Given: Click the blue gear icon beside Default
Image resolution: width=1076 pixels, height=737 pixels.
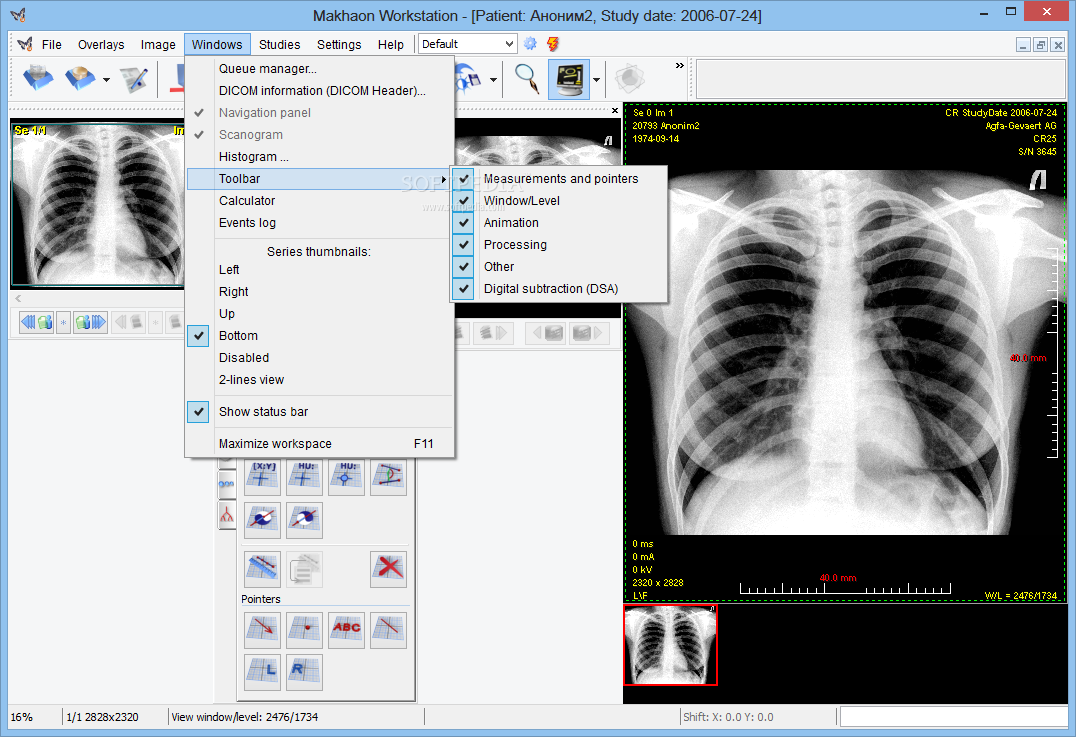Looking at the screenshot, I should click(530, 44).
